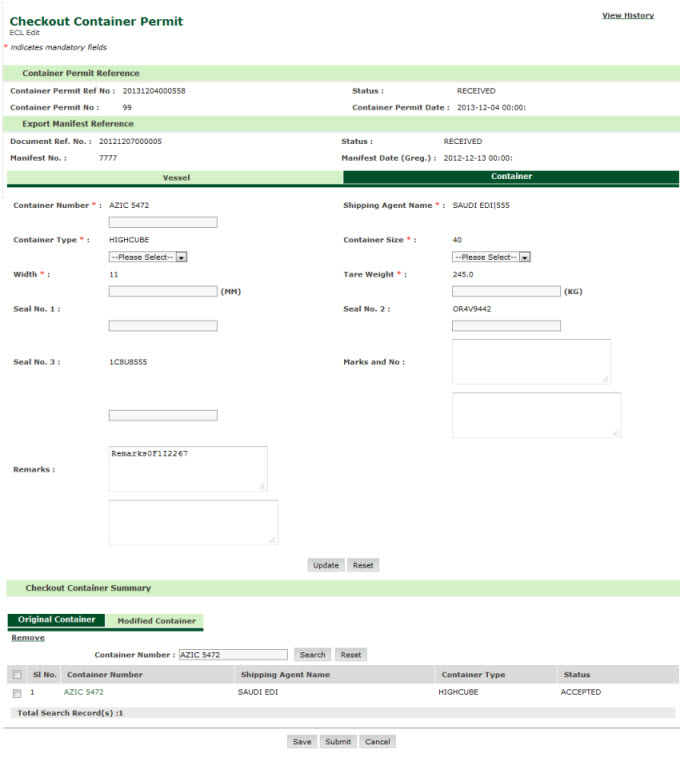The image size is (680, 764).
Task: Click the Update button
Action: [326, 565]
